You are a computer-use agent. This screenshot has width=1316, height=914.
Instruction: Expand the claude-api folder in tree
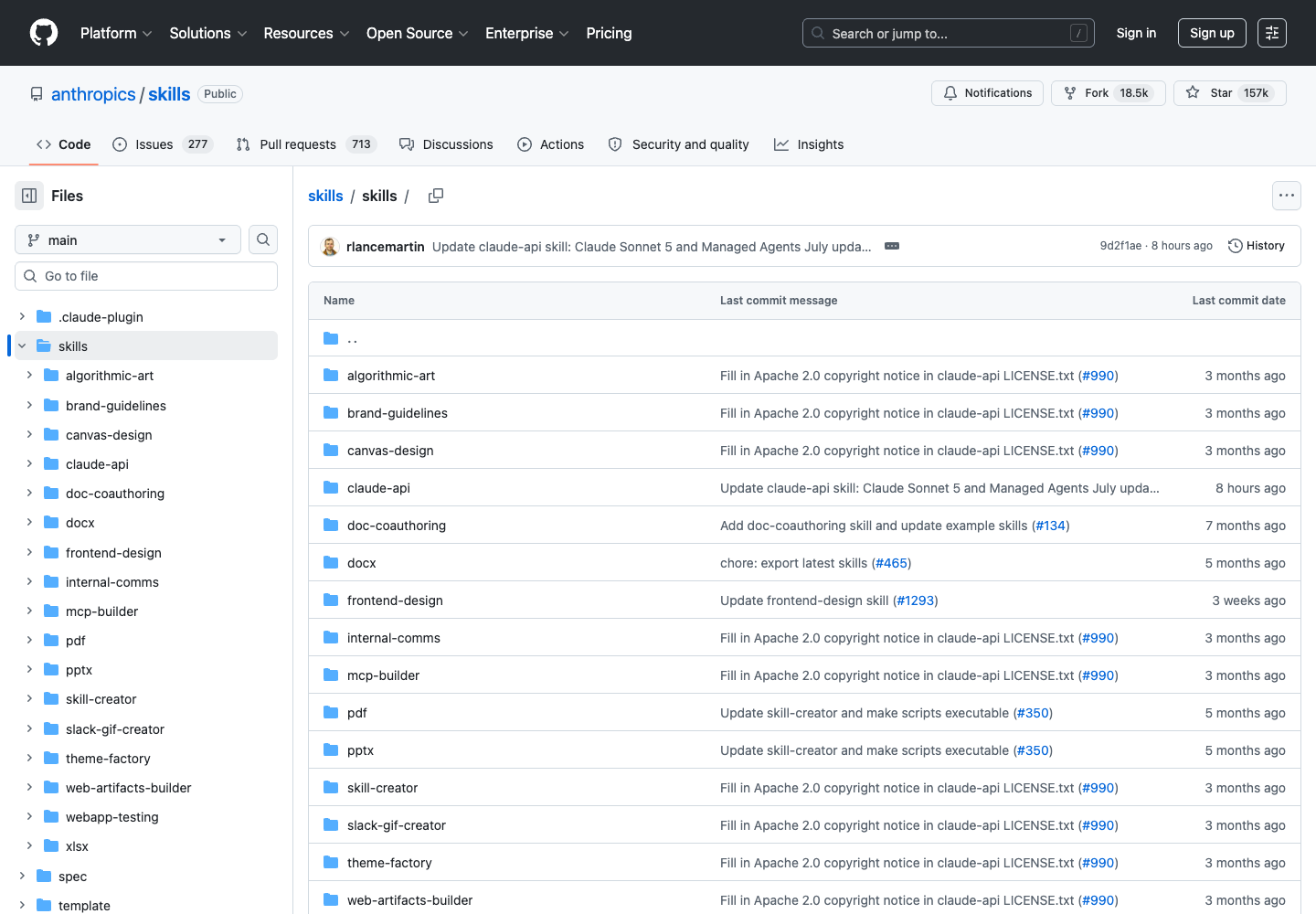point(29,463)
